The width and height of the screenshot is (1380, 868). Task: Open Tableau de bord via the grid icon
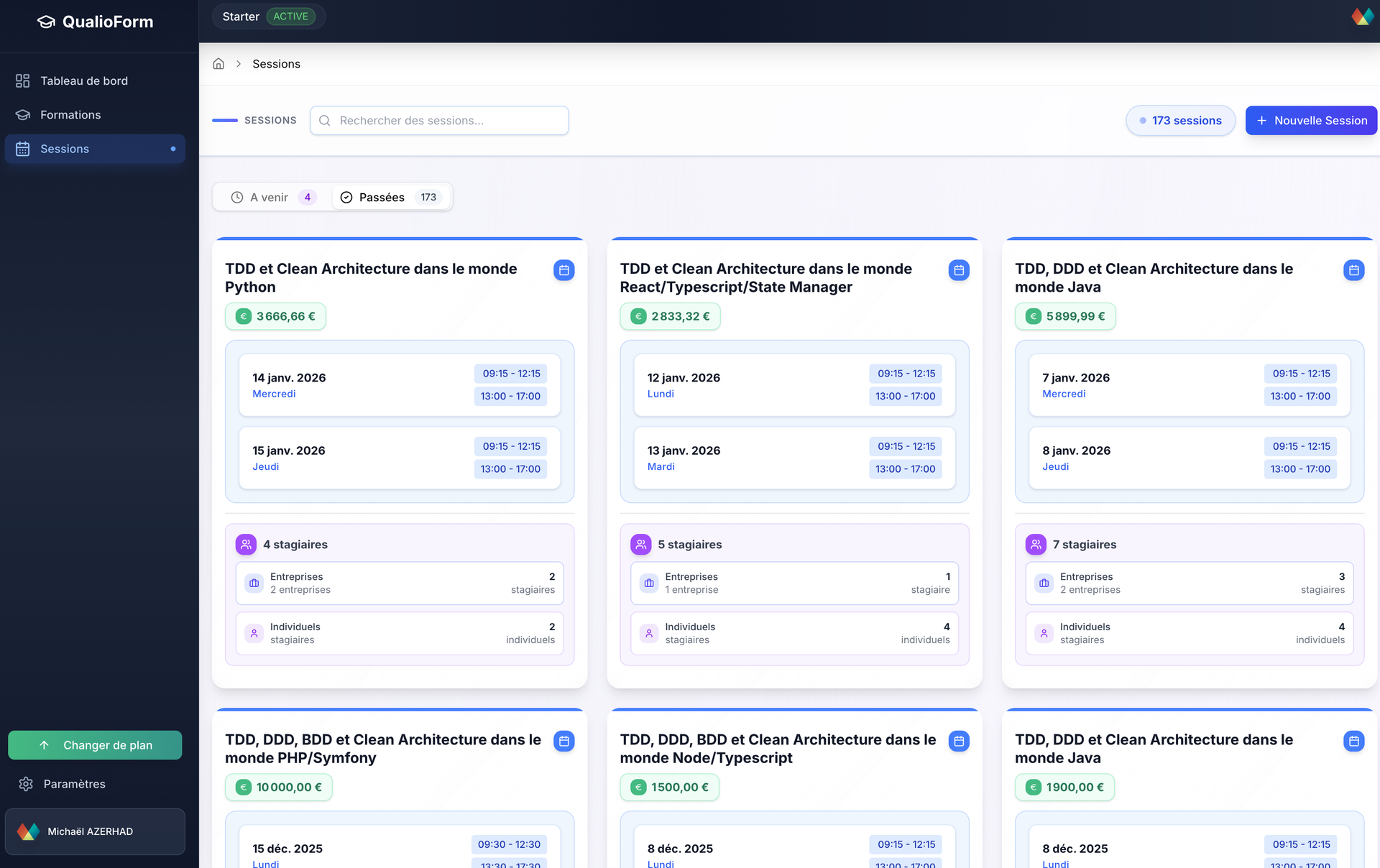(x=23, y=80)
